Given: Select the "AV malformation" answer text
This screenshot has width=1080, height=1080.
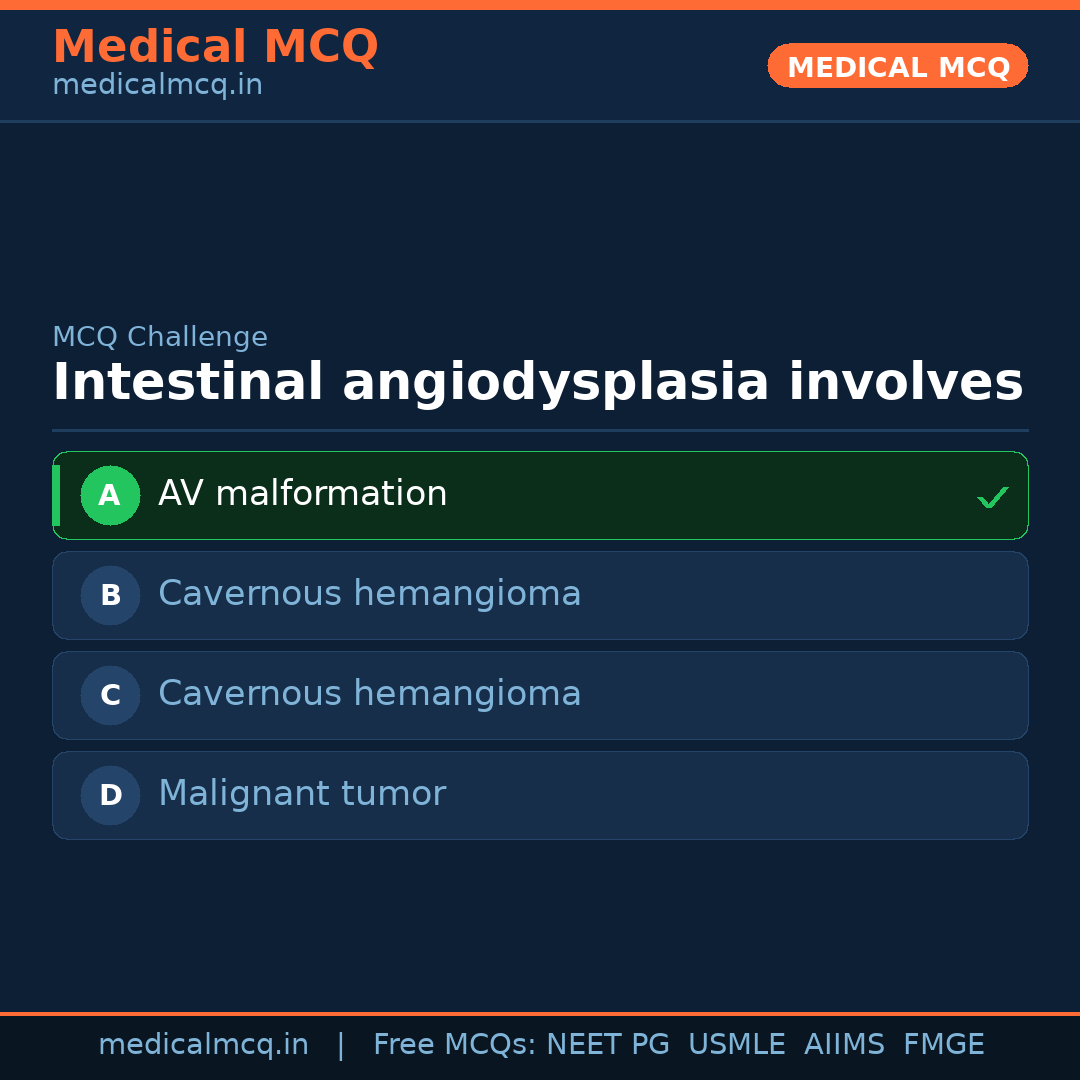Looking at the screenshot, I should click(x=302, y=494).
